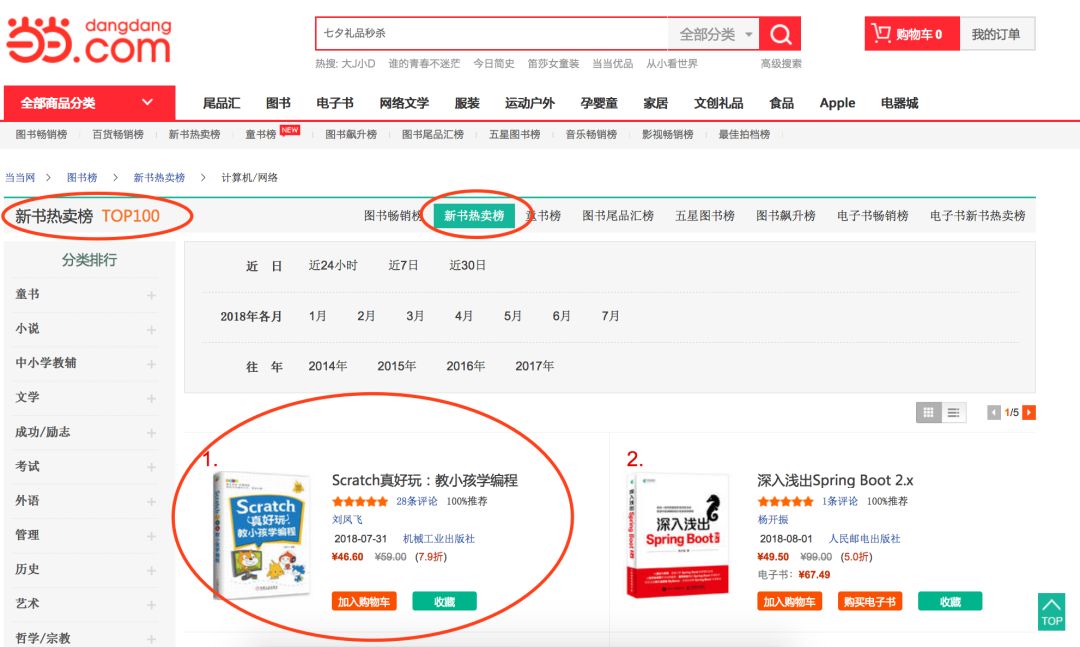Click 购买电子书 for Spring Boot

tap(870, 601)
